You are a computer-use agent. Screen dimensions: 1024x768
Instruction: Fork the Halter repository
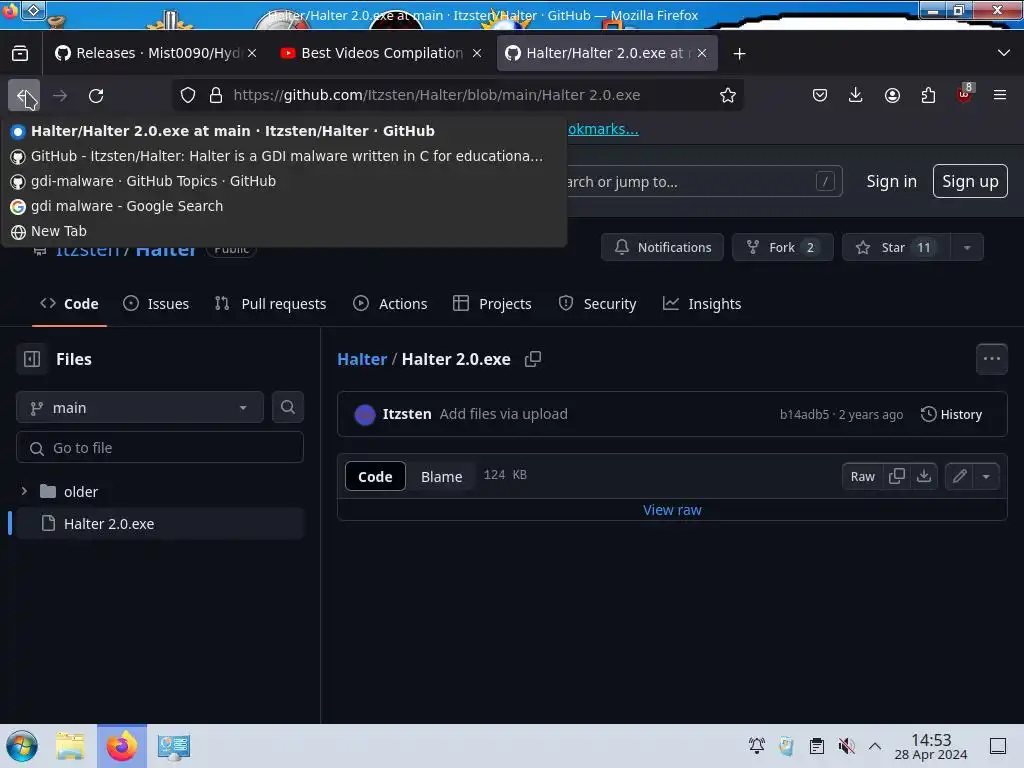click(782, 248)
